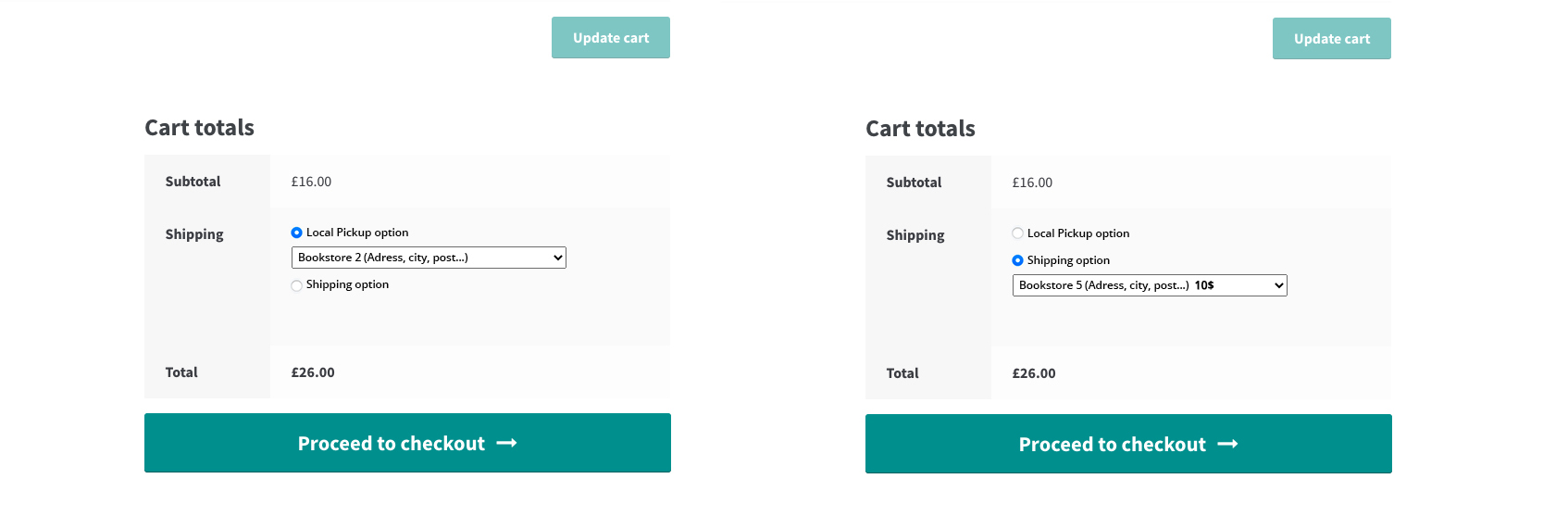The height and width of the screenshot is (529, 1568).
Task: Click the chevron arrow of Bookstore 2 select
Action: click(557, 258)
